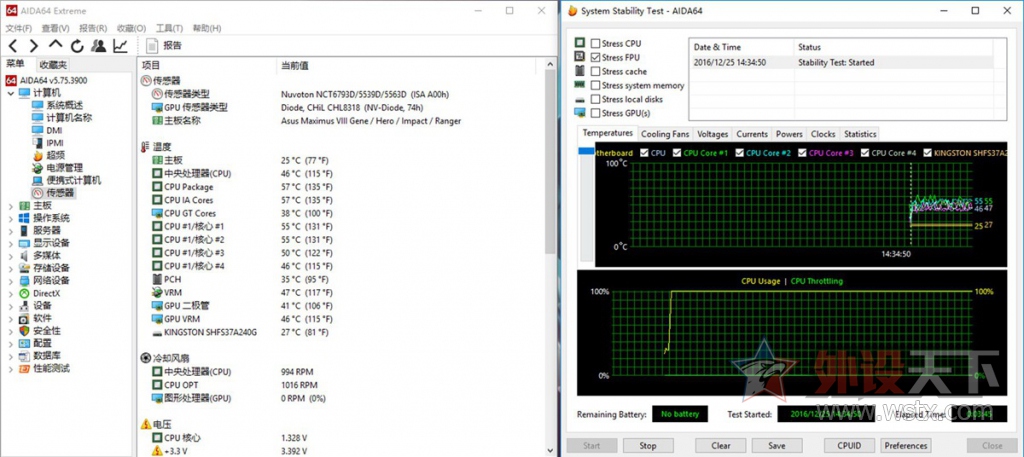Click the 报告 report icon

coord(152,46)
